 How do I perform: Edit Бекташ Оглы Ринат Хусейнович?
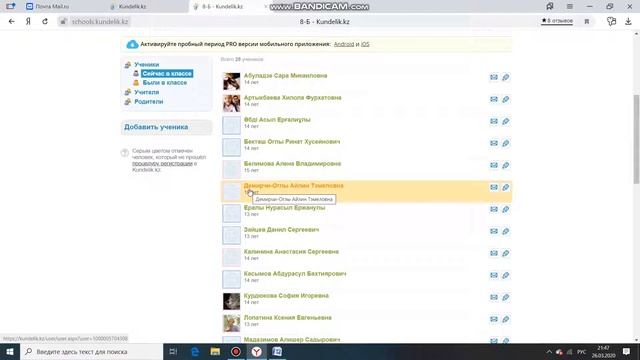505,143
